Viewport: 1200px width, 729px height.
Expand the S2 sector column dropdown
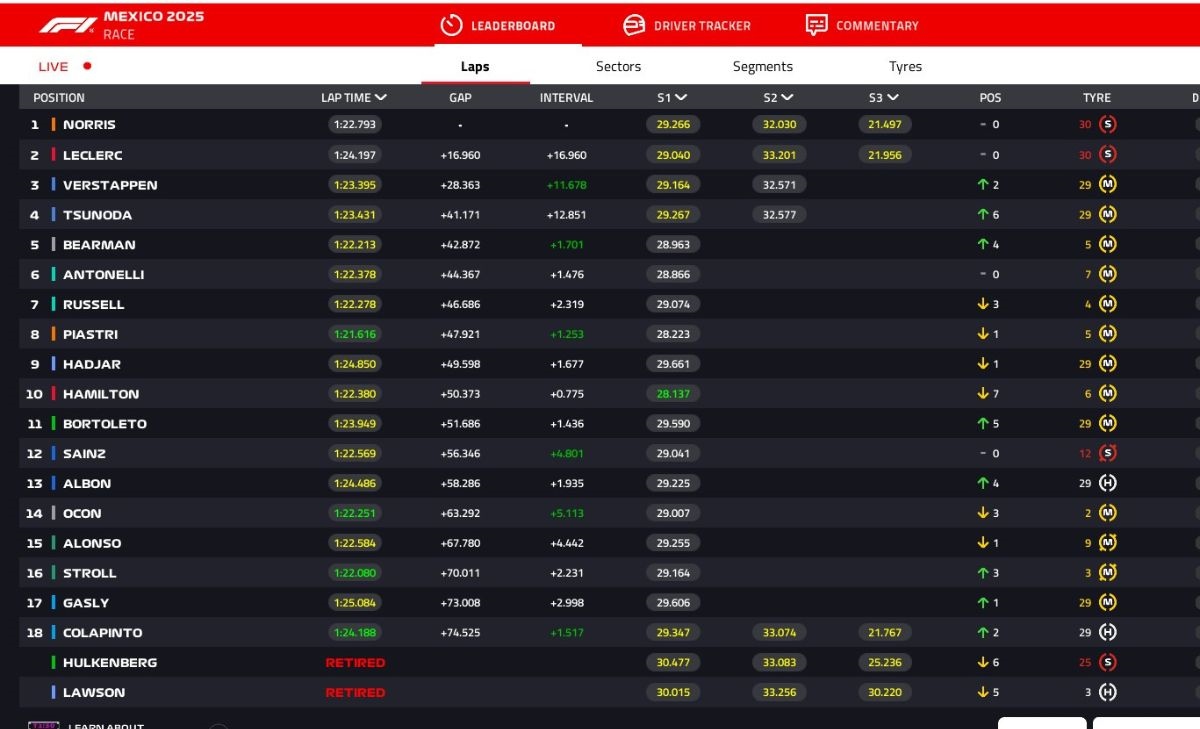787,98
